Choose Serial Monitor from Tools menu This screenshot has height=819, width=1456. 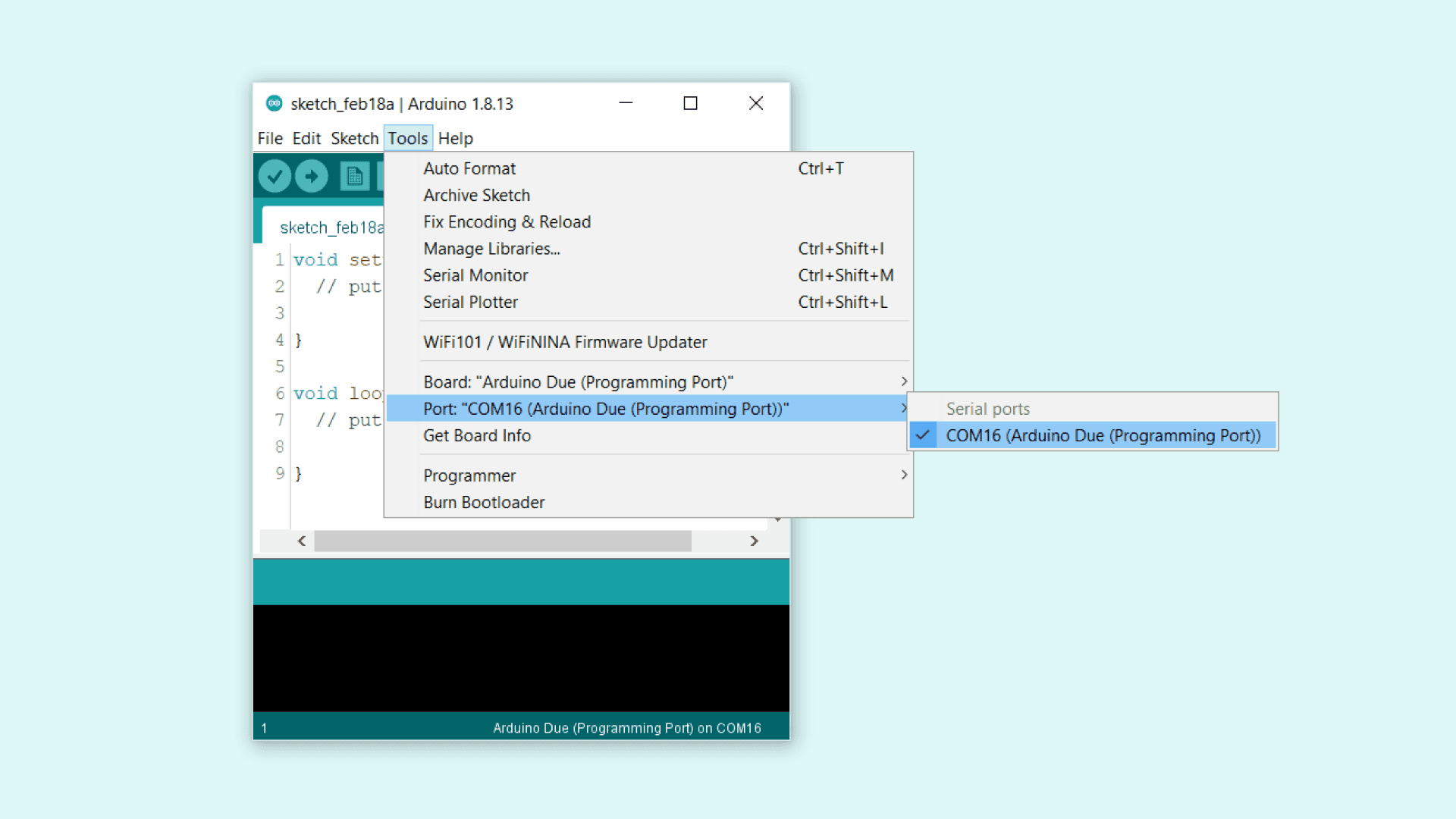pyautogui.click(x=475, y=276)
